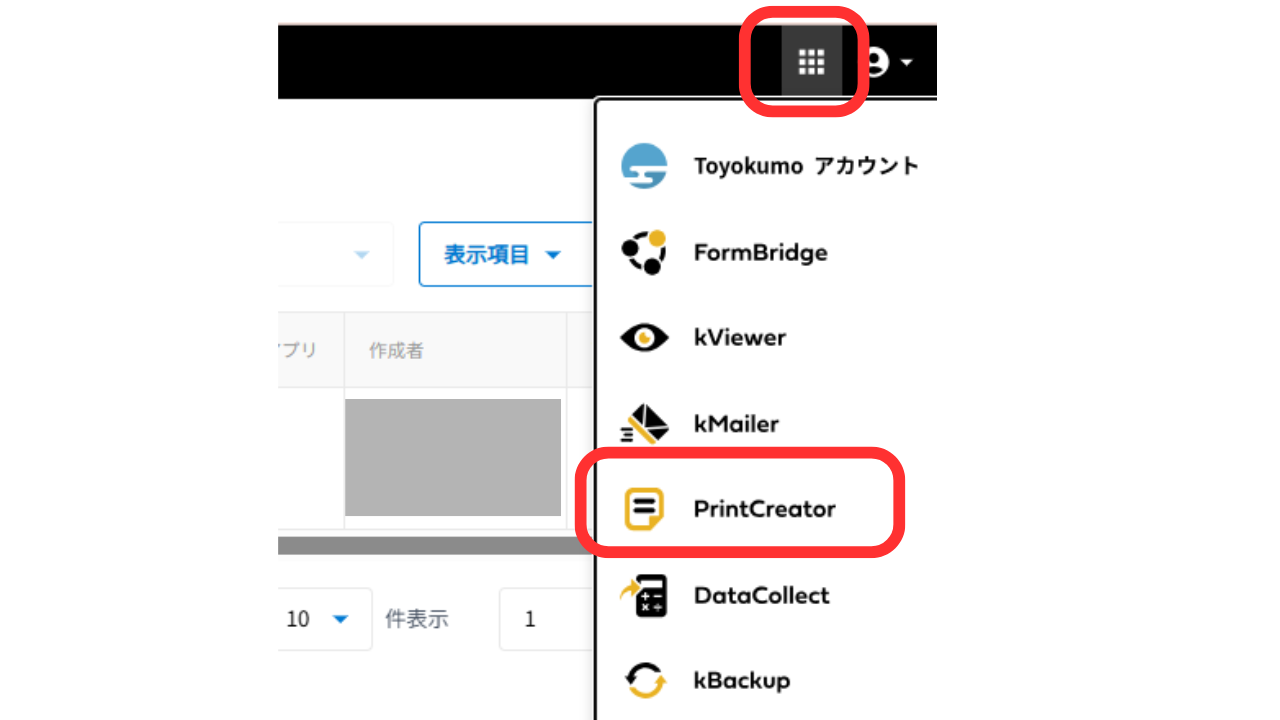Select the DataCollect calculator icon
This screenshot has width=1280, height=720.
(644, 595)
